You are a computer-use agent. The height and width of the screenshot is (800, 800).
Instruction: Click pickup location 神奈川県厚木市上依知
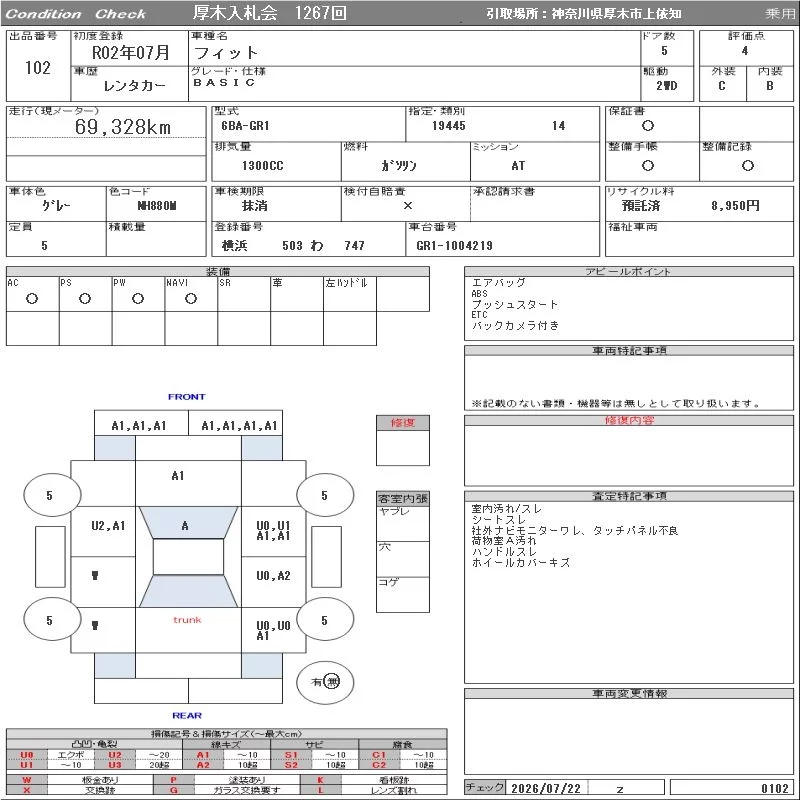coord(616,14)
